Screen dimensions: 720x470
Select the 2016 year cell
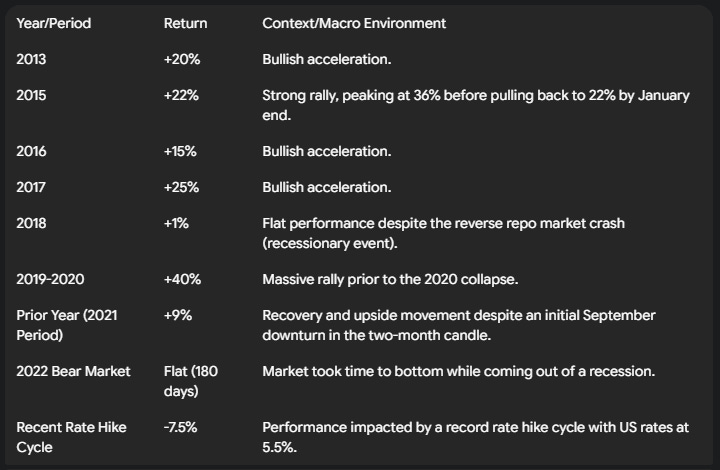(x=31, y=151)
